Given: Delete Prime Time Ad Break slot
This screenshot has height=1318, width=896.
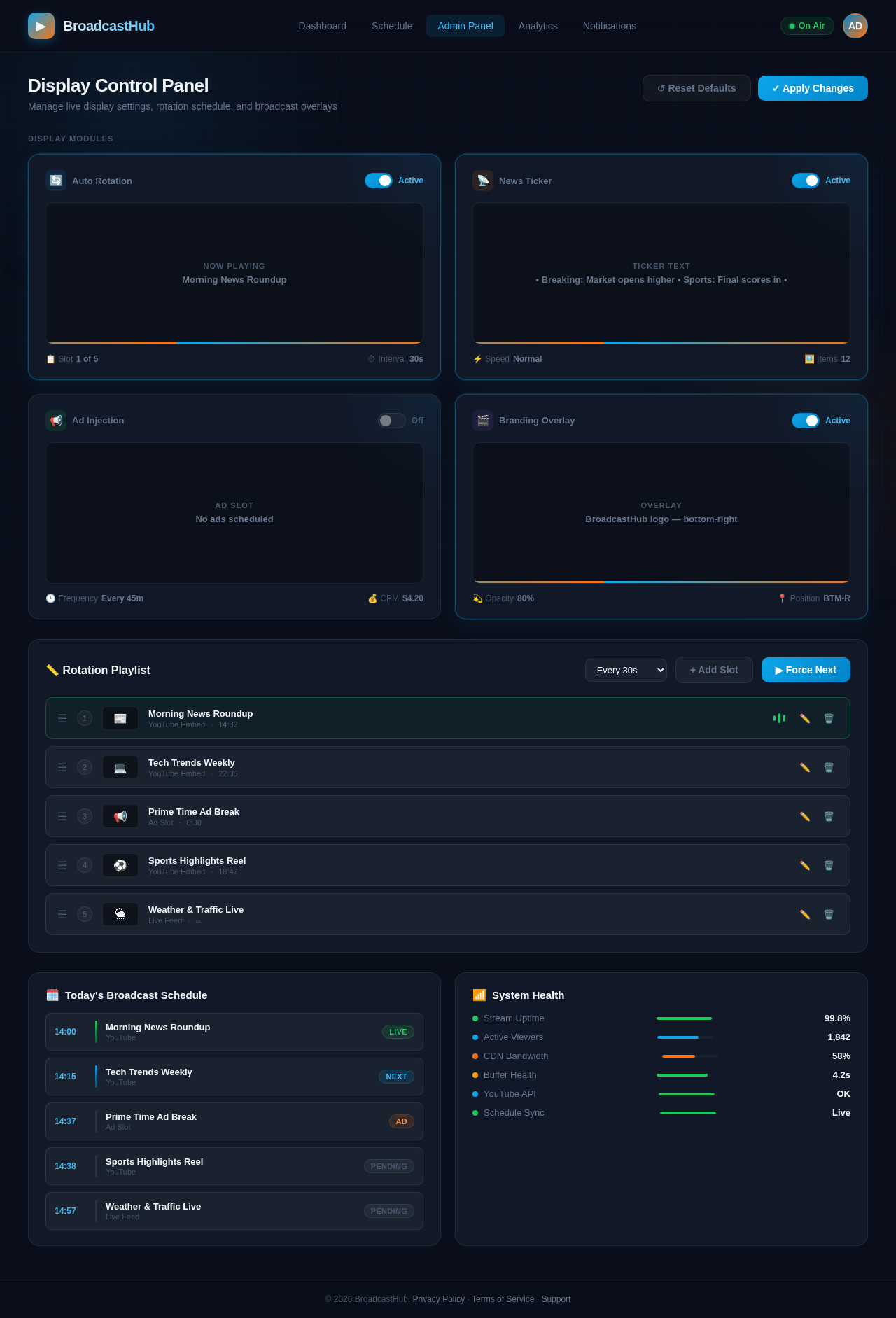Looking at the screenshot, I should point(829,816).
